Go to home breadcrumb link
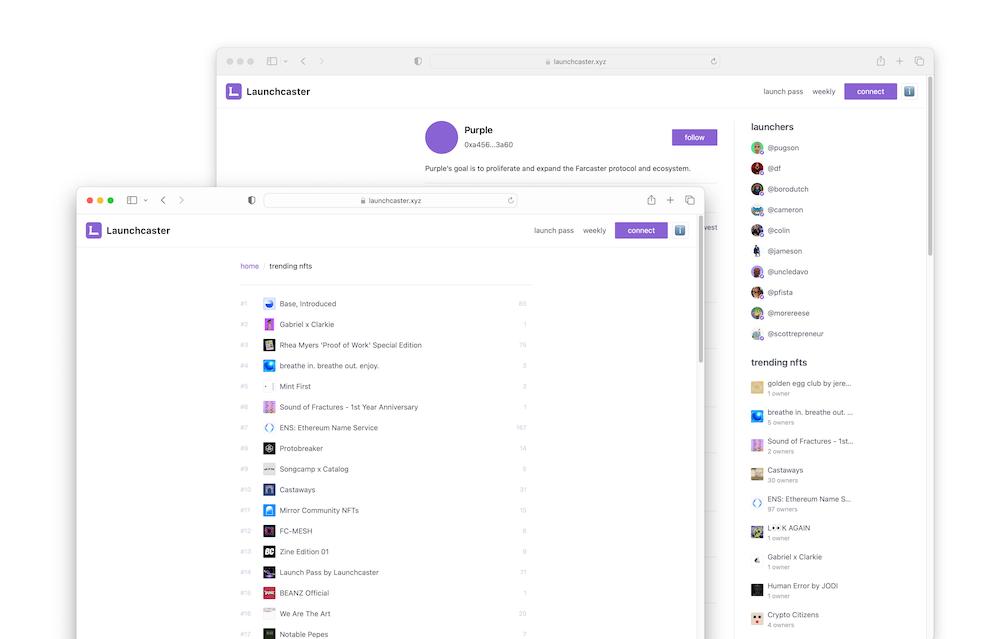The height and width of the screenshot is (639, 1000). click(249, 266)
